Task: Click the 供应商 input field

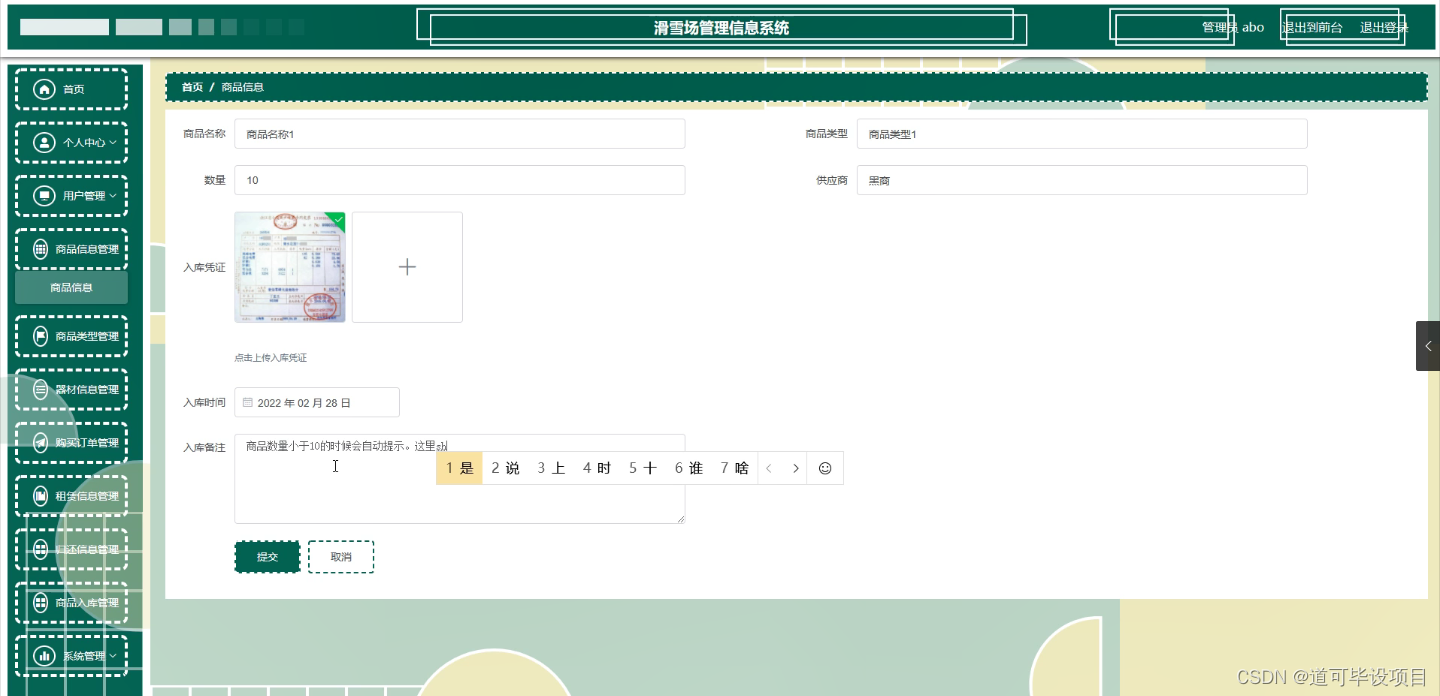Action: [1082, 180]
